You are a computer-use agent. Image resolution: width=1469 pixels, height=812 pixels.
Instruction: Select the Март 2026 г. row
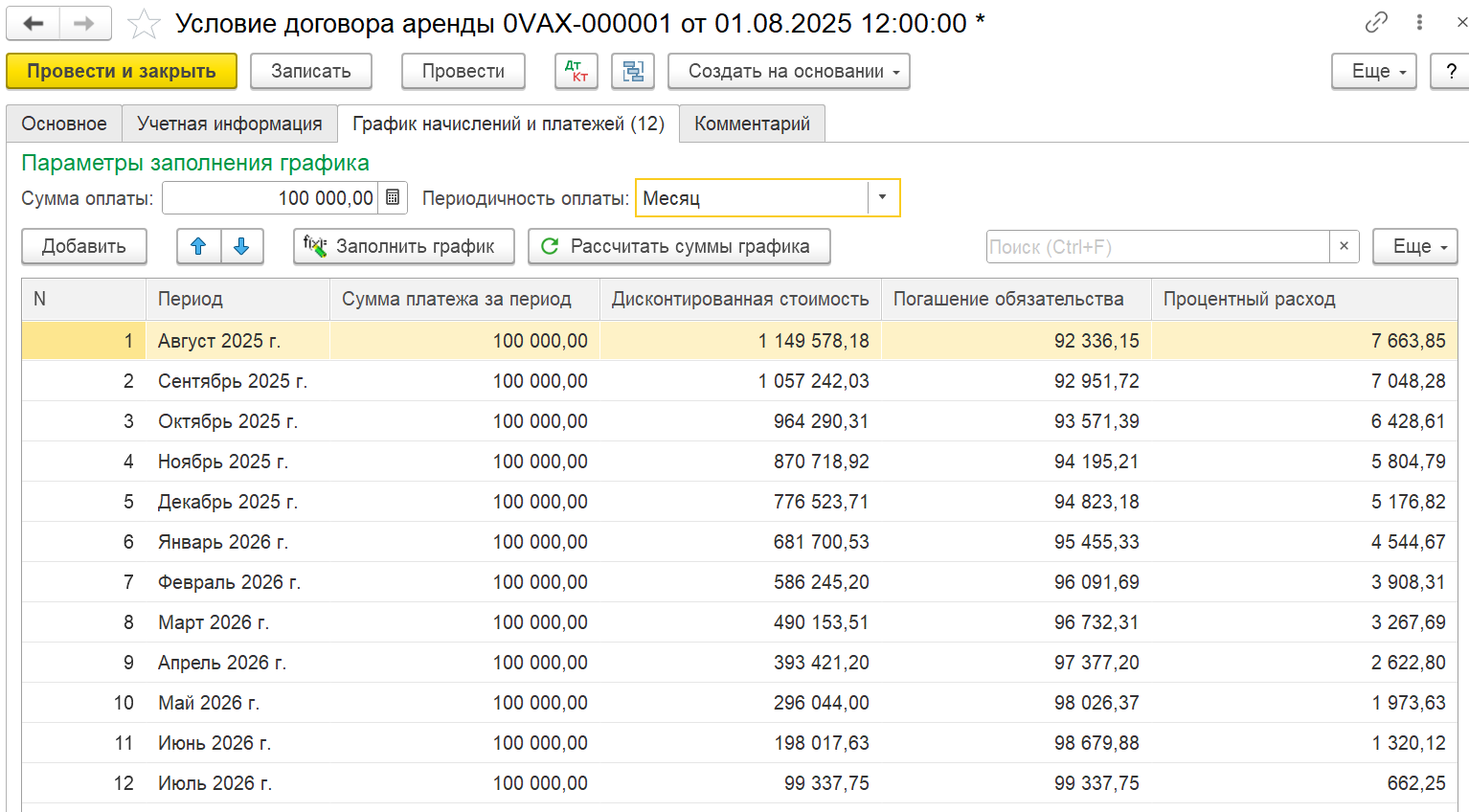pos(214,622)
